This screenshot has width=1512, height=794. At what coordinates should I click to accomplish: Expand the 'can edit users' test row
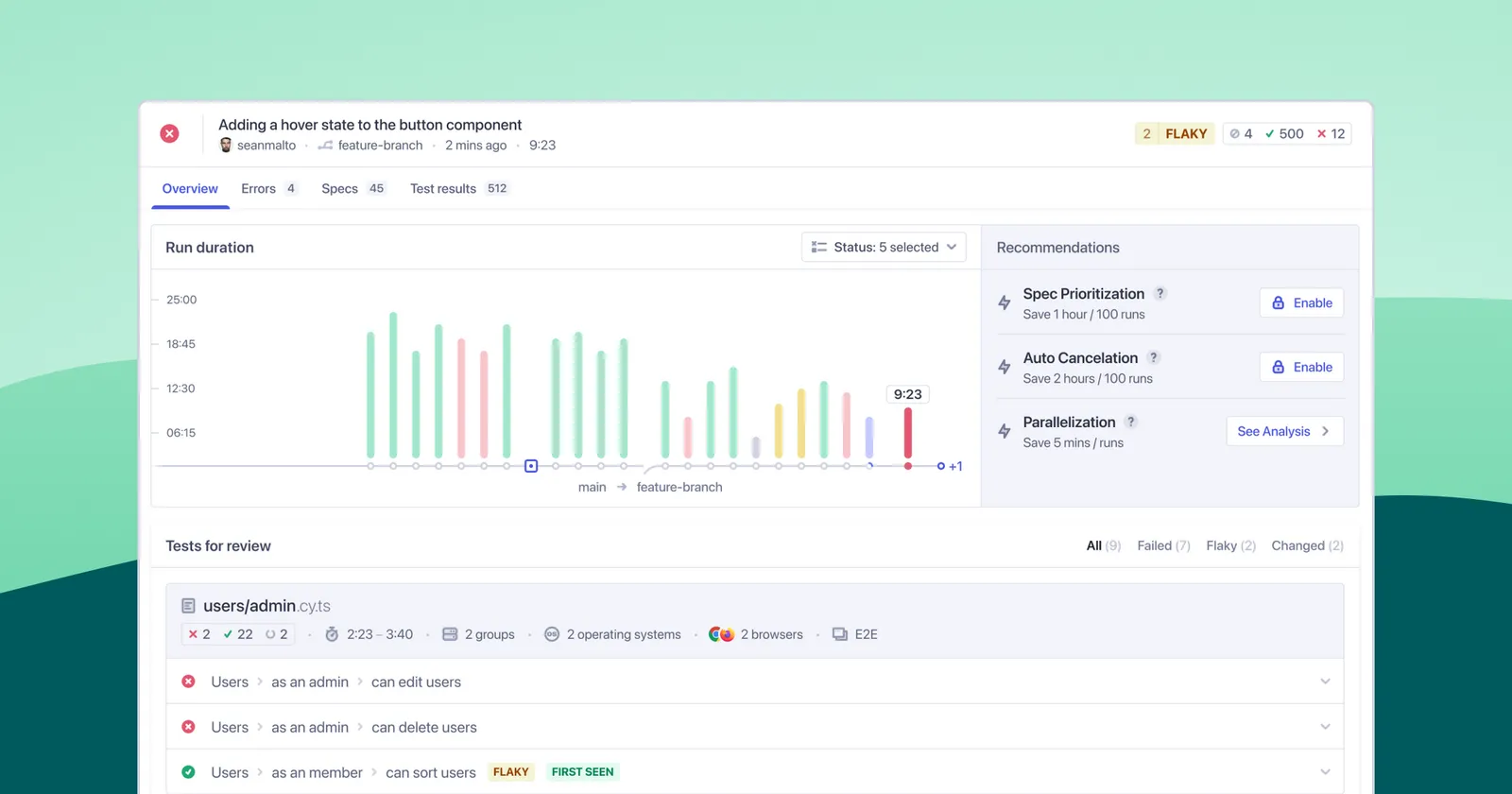coord(1325,682)
